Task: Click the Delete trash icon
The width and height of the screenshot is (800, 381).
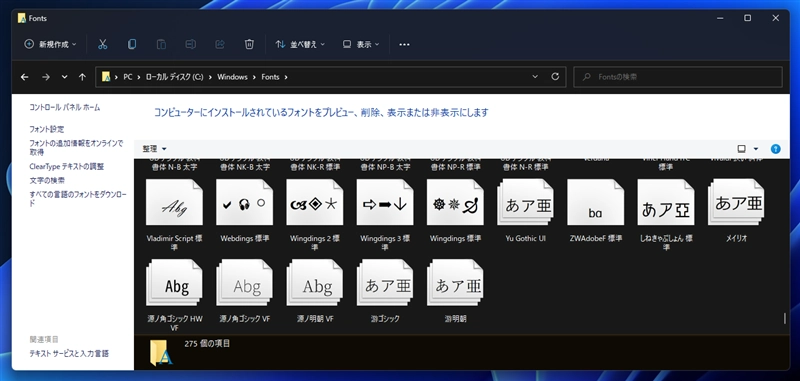Action: tap(249, 44)
